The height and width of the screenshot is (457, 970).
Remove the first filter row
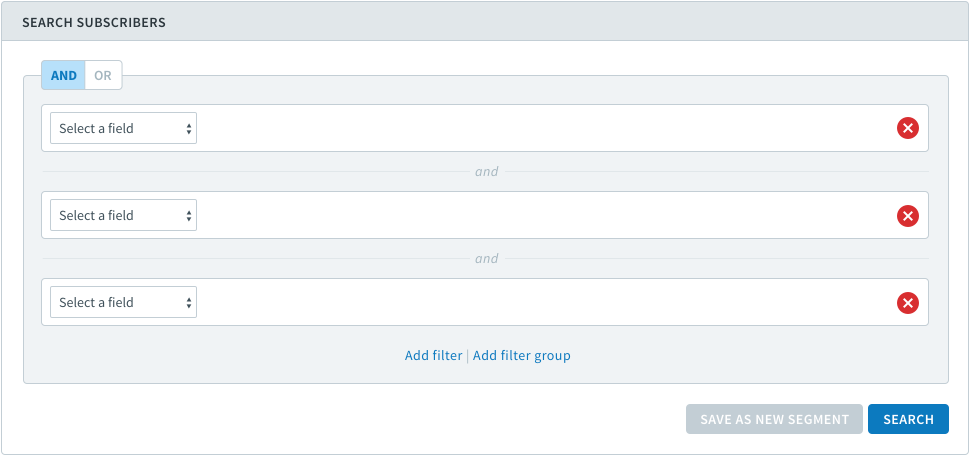point(908,129)
